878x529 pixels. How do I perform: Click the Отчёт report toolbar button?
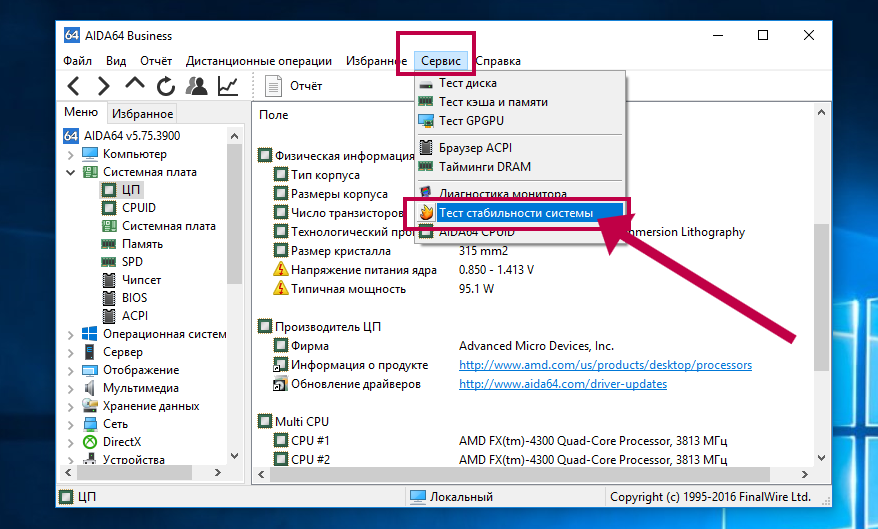tap(295, 86)
